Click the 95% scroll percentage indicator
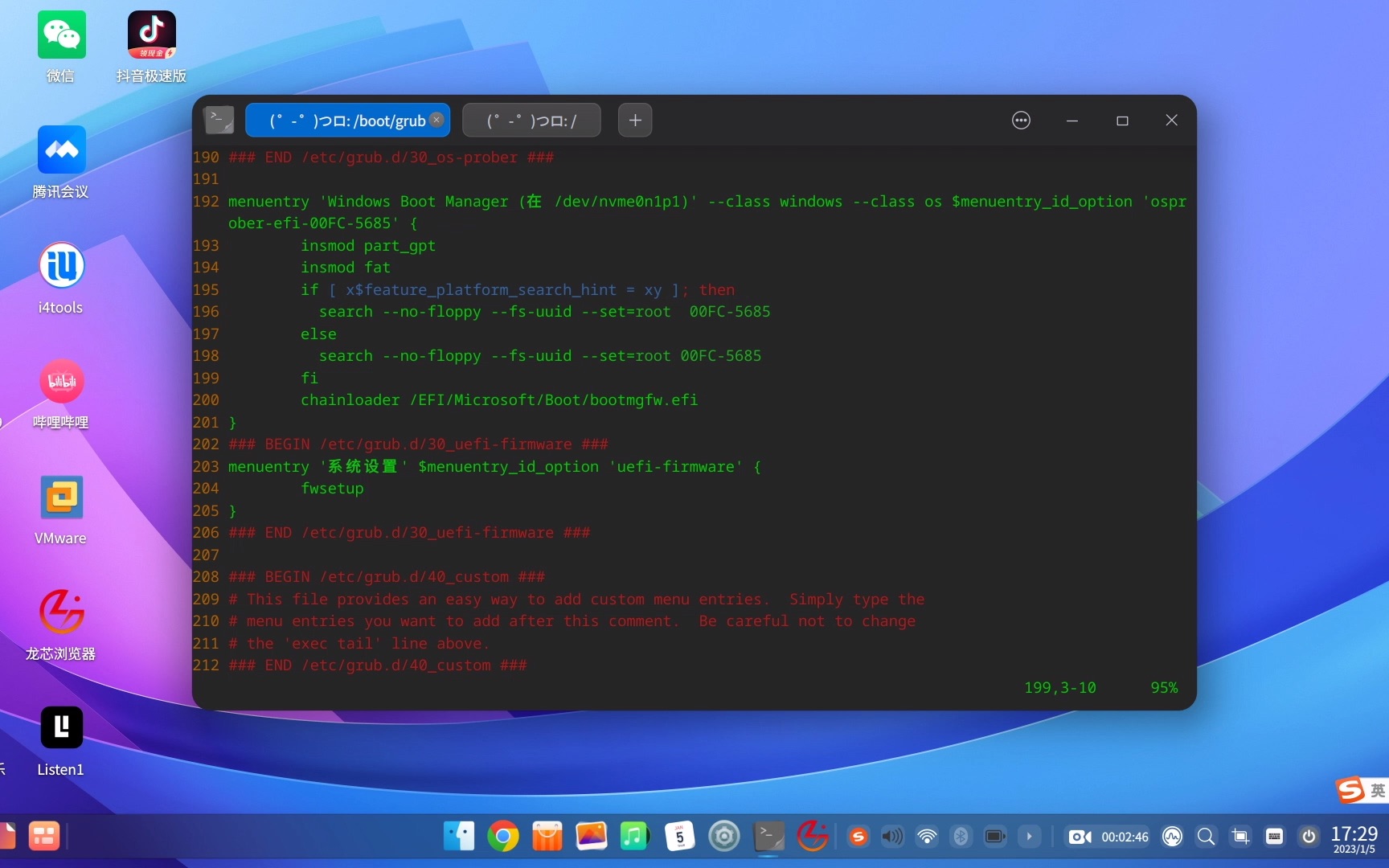This screenshot has height=868, width=1389. pos(1164,687)
